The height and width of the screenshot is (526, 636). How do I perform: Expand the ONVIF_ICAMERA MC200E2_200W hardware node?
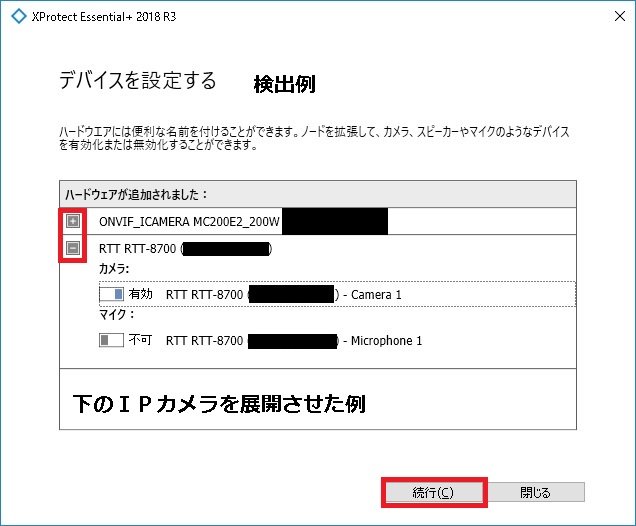(73, 221)
